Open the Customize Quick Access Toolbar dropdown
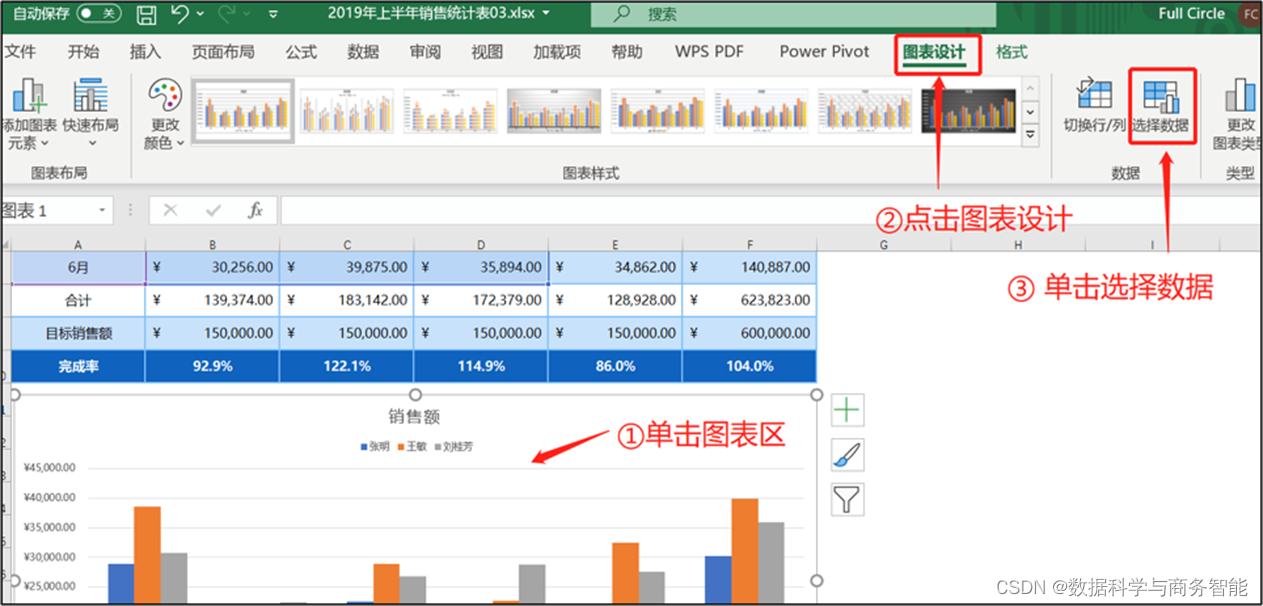This screenshot has height=606, width=1263. point(273,14)
